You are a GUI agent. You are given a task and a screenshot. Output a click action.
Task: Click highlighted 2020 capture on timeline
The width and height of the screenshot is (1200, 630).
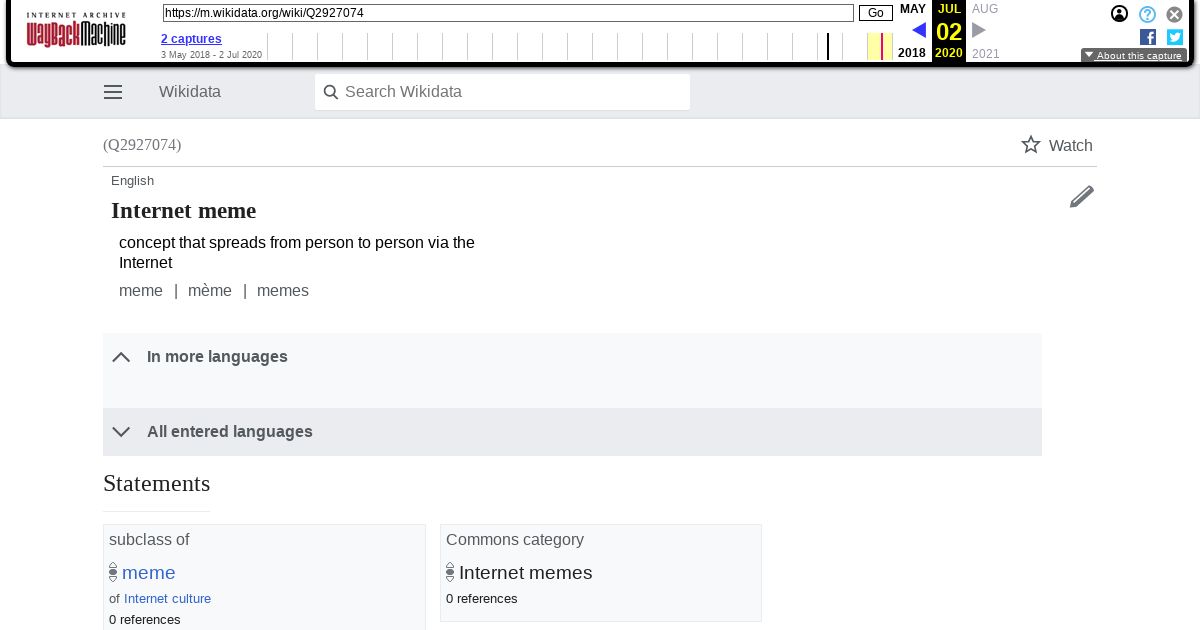click(881, 47)
